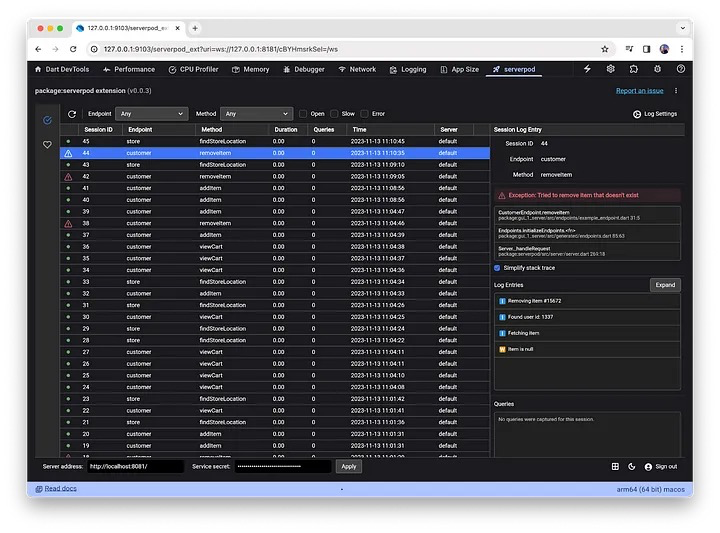Click the browser profile avatar
This screenshot has height=533, width=720.
click(x=664, y=49)
